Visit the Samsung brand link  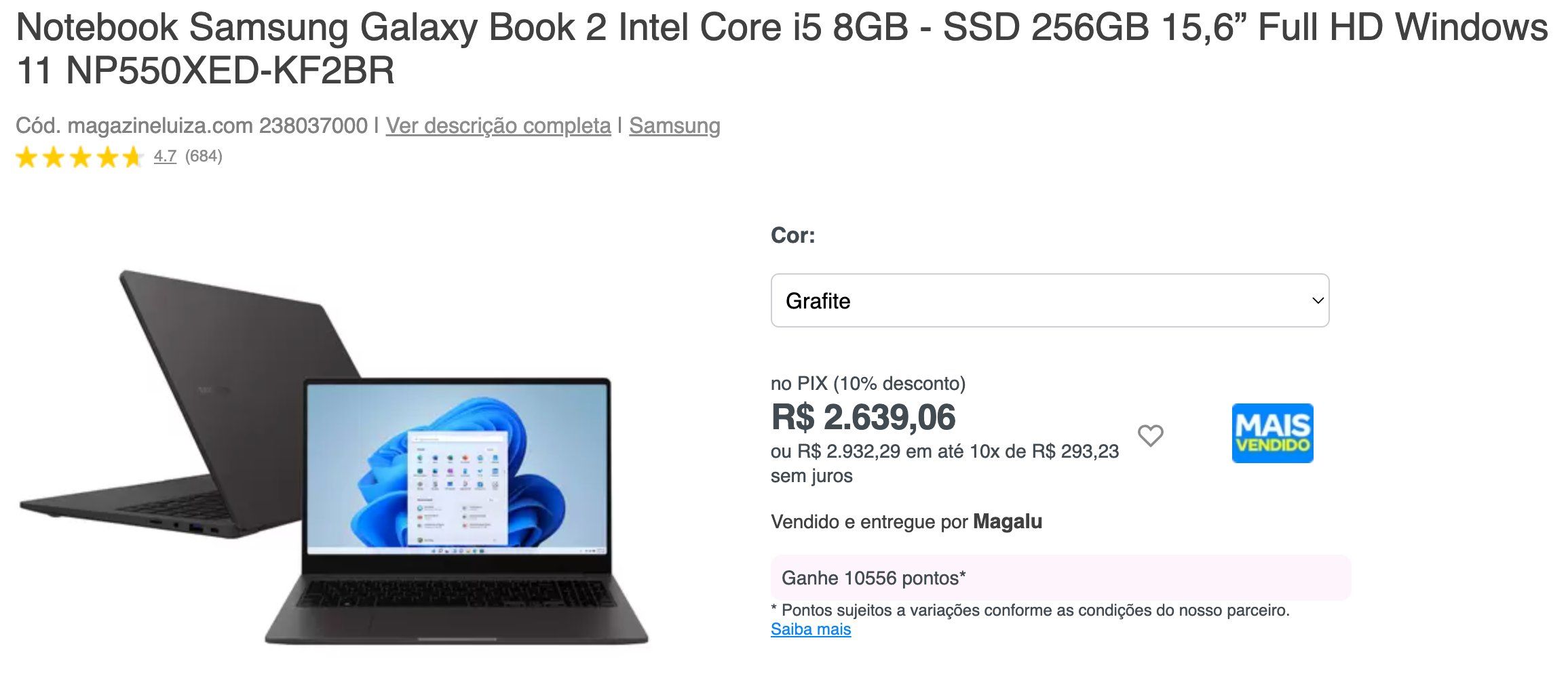674,125
